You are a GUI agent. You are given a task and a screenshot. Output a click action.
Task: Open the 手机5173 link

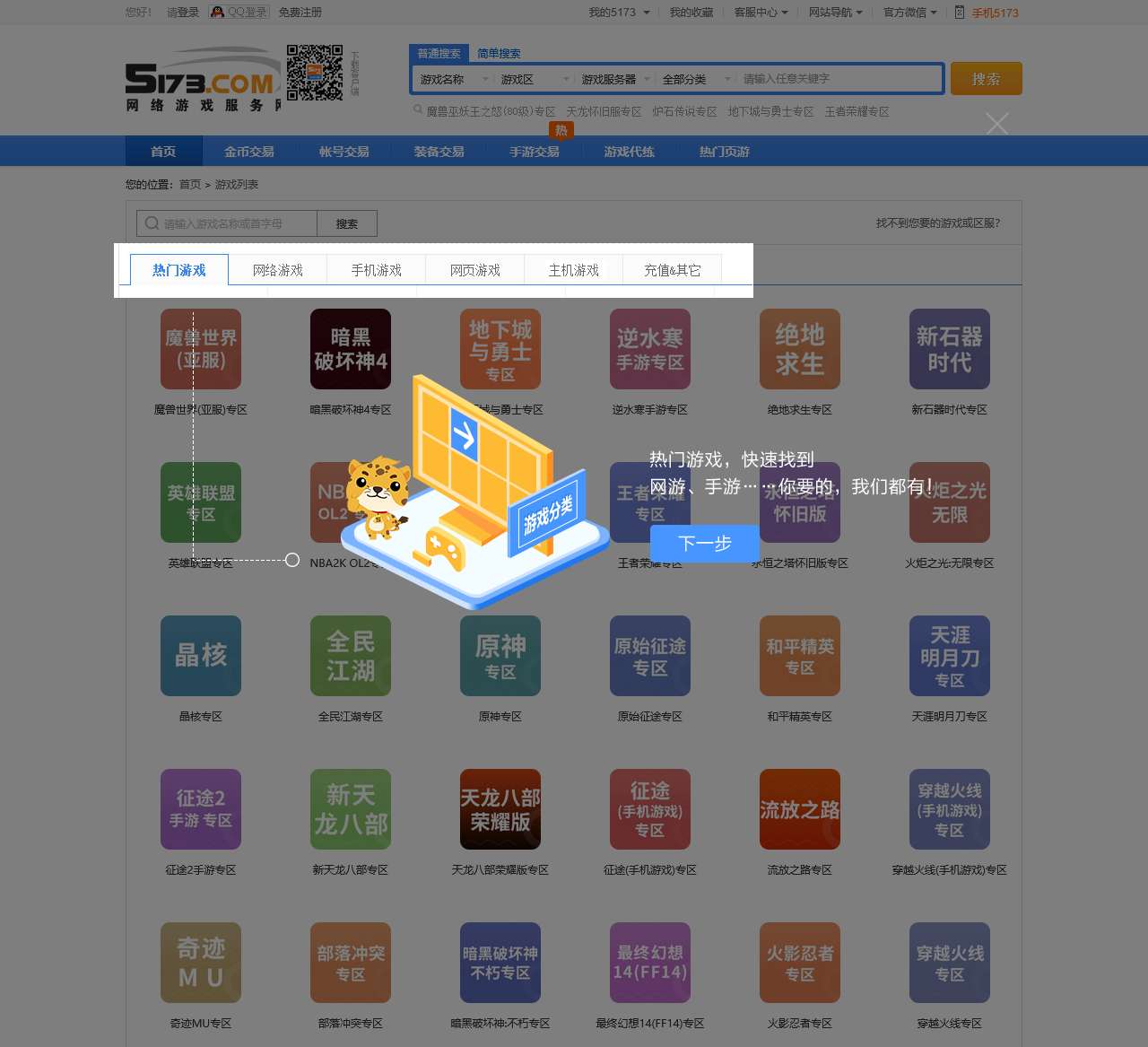click(987, 13)
